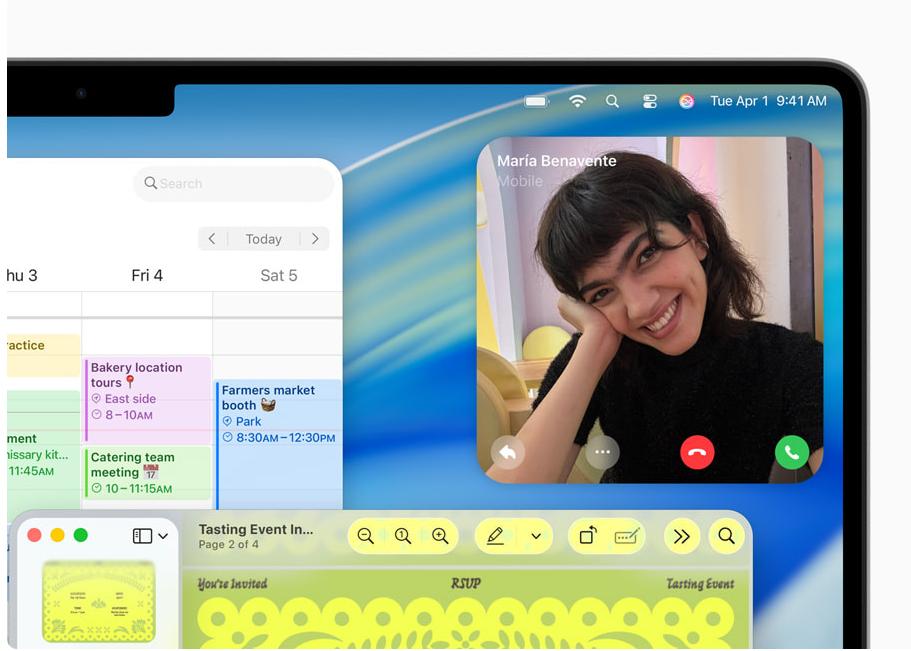Open Control Center in the menu bar
Screen dimensions: 911x651
coord(650,102)
